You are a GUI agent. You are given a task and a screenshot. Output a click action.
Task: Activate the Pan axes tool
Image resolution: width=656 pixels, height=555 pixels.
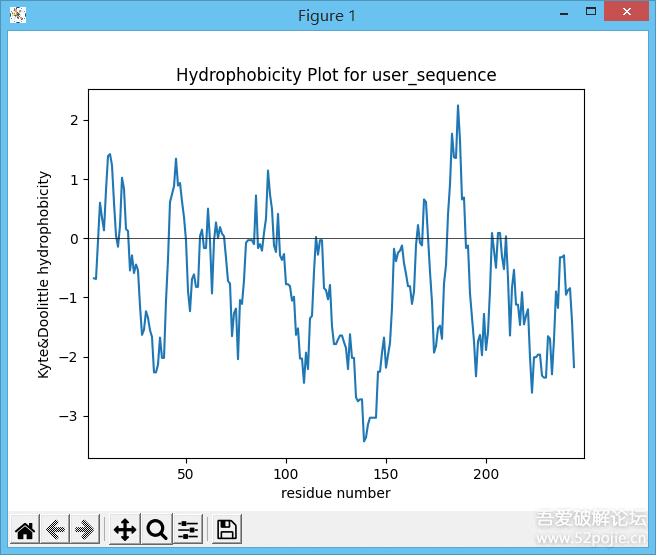[125, 529]
